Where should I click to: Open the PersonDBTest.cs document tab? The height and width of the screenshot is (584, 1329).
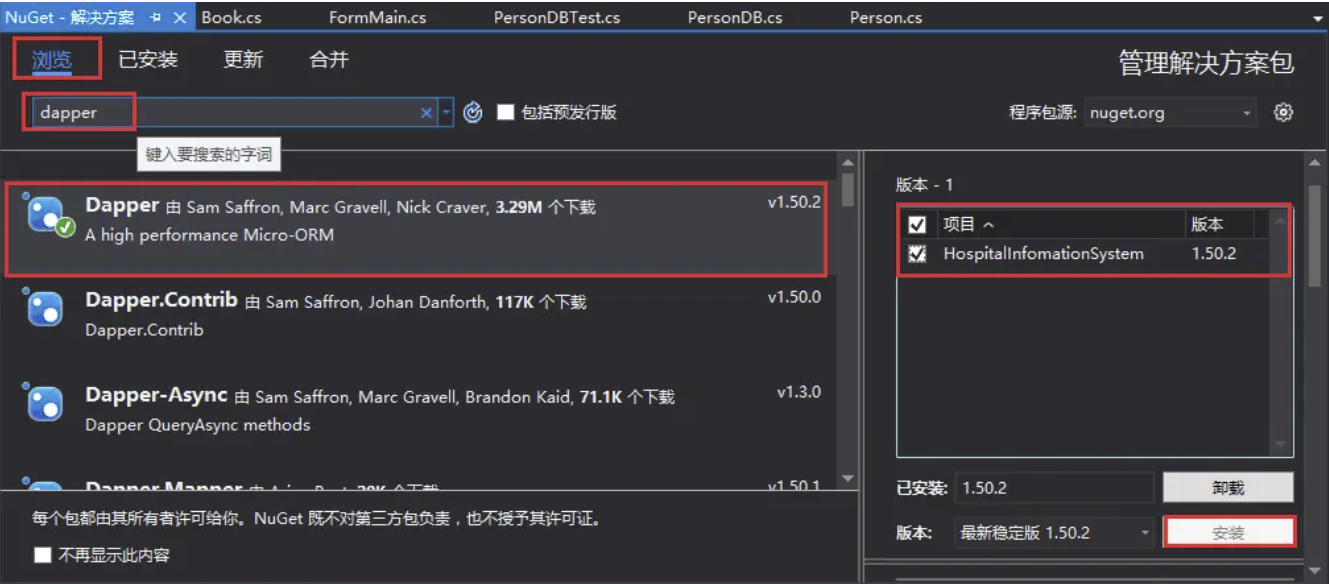point(557,18)
